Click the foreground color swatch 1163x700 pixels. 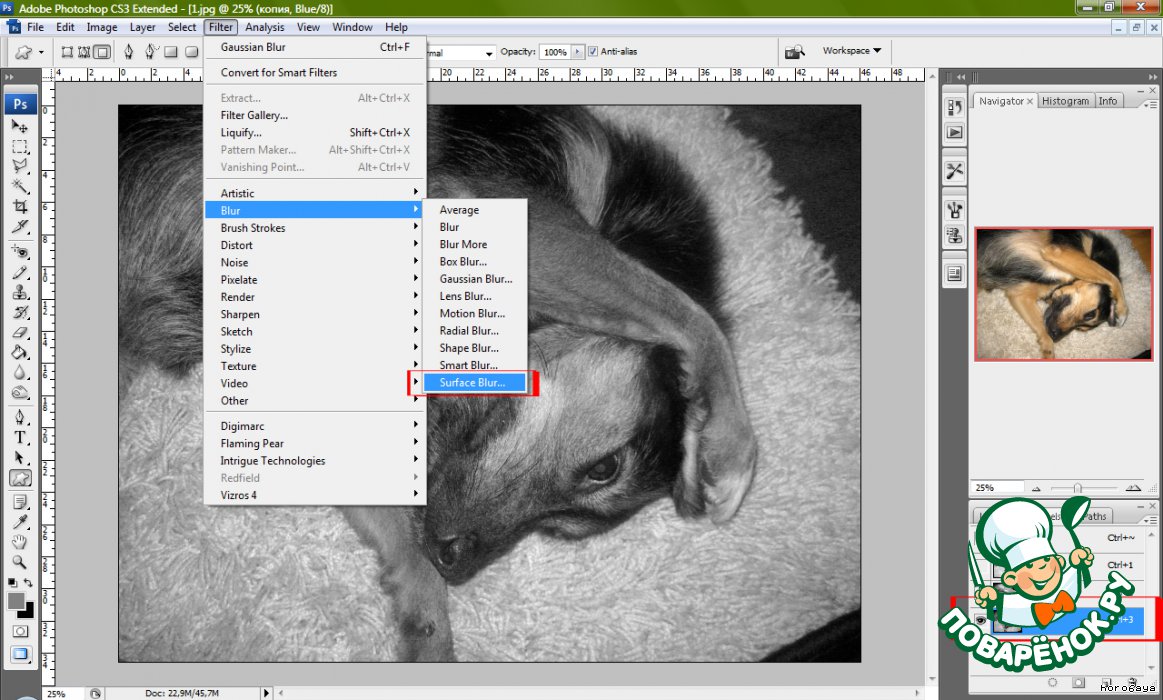(x=16, y=601)
